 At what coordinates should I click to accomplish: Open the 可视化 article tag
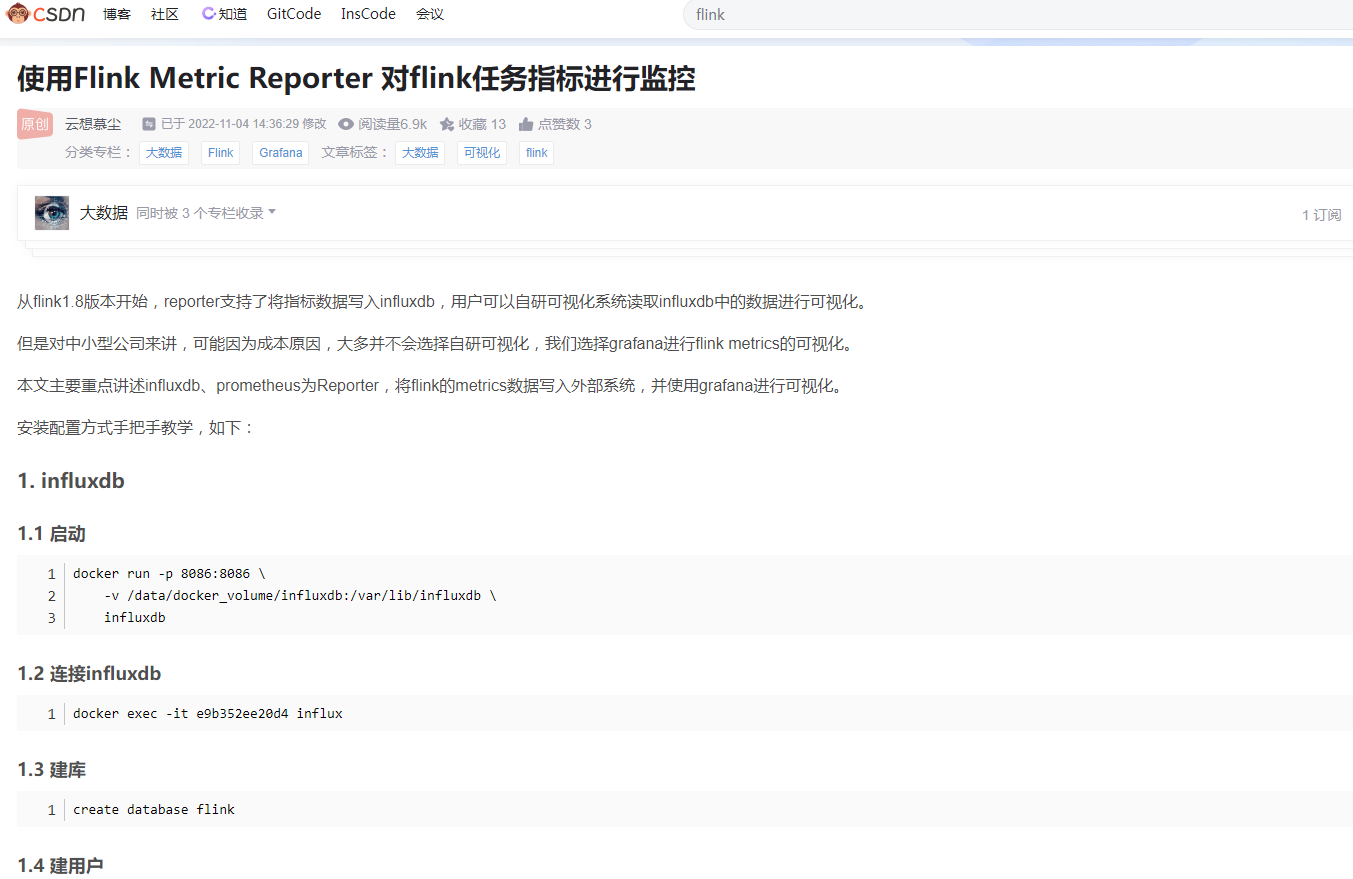(x=482, y=153)
